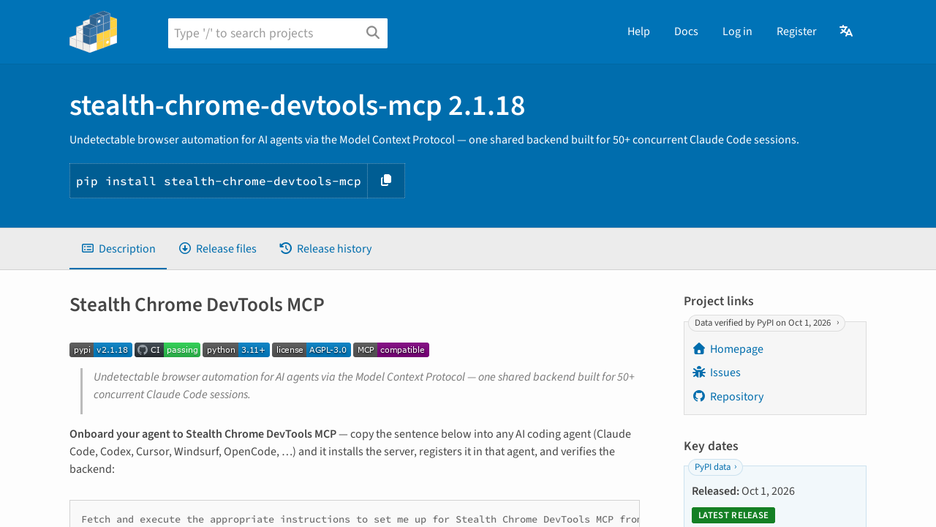The width and height of the screenshot is (936, 527).
Task: Click the CI passing badge
Action: coord(167,350)
